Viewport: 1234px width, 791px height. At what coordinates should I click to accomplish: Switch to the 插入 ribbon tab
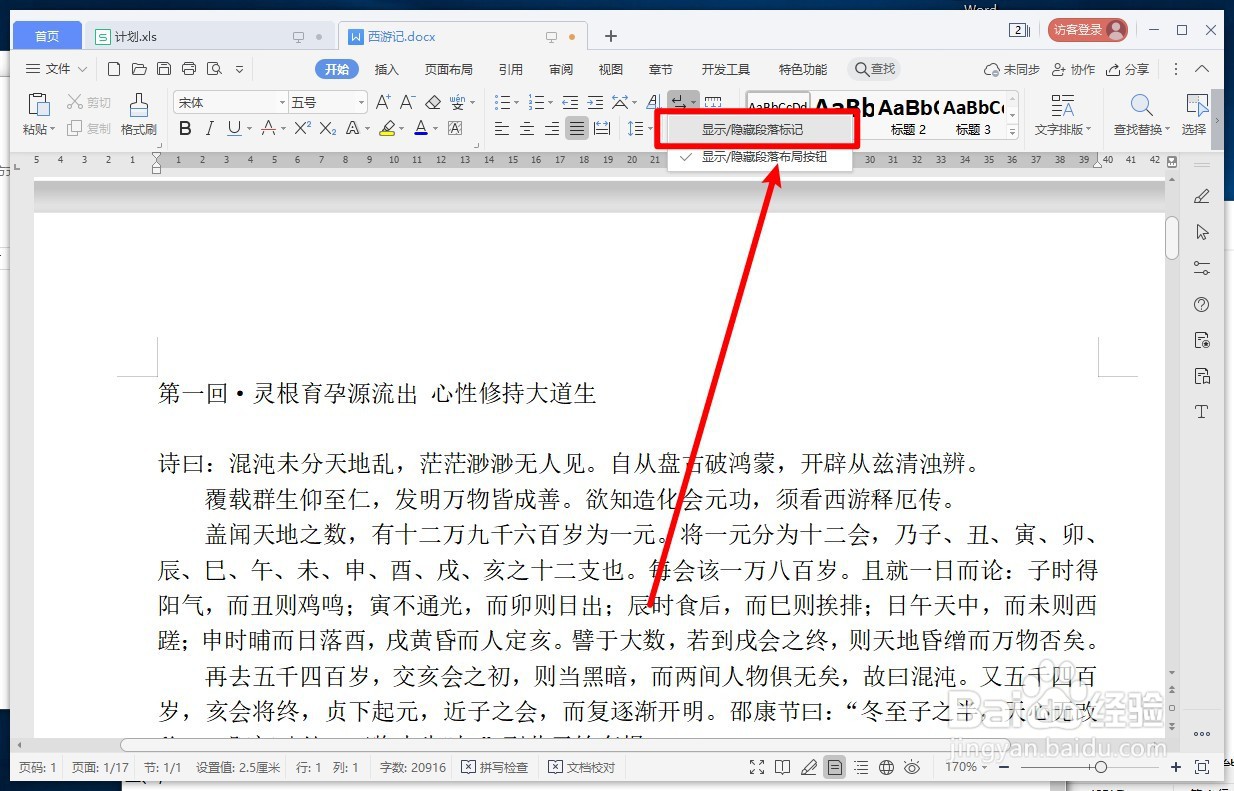tap(388, 69)
